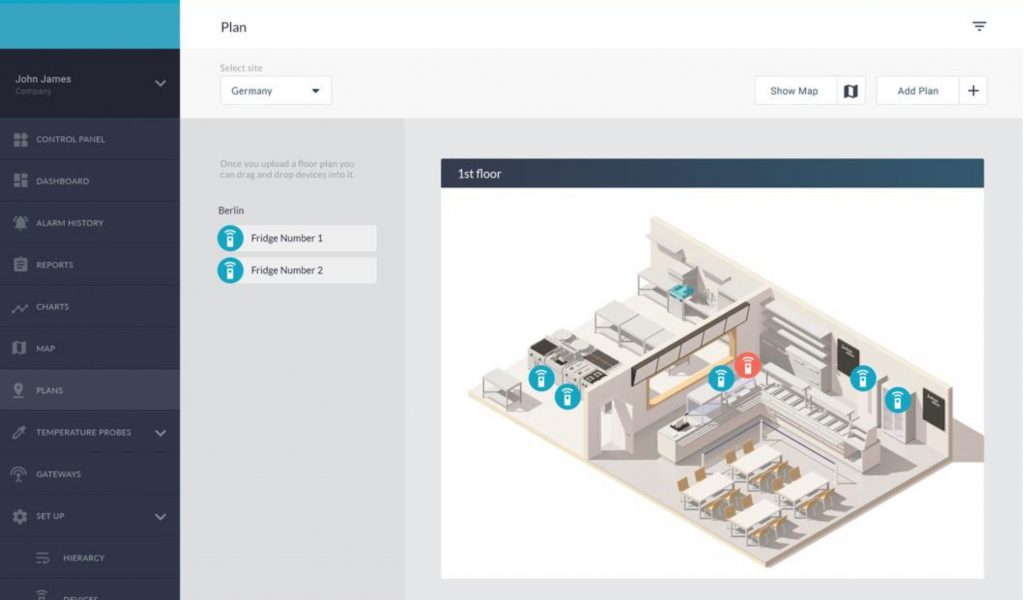The width and height of the screenshot is (1024, 600).
Task: Click the Fridge Number 2 sensor icon
Action: [x=230, y=270]
